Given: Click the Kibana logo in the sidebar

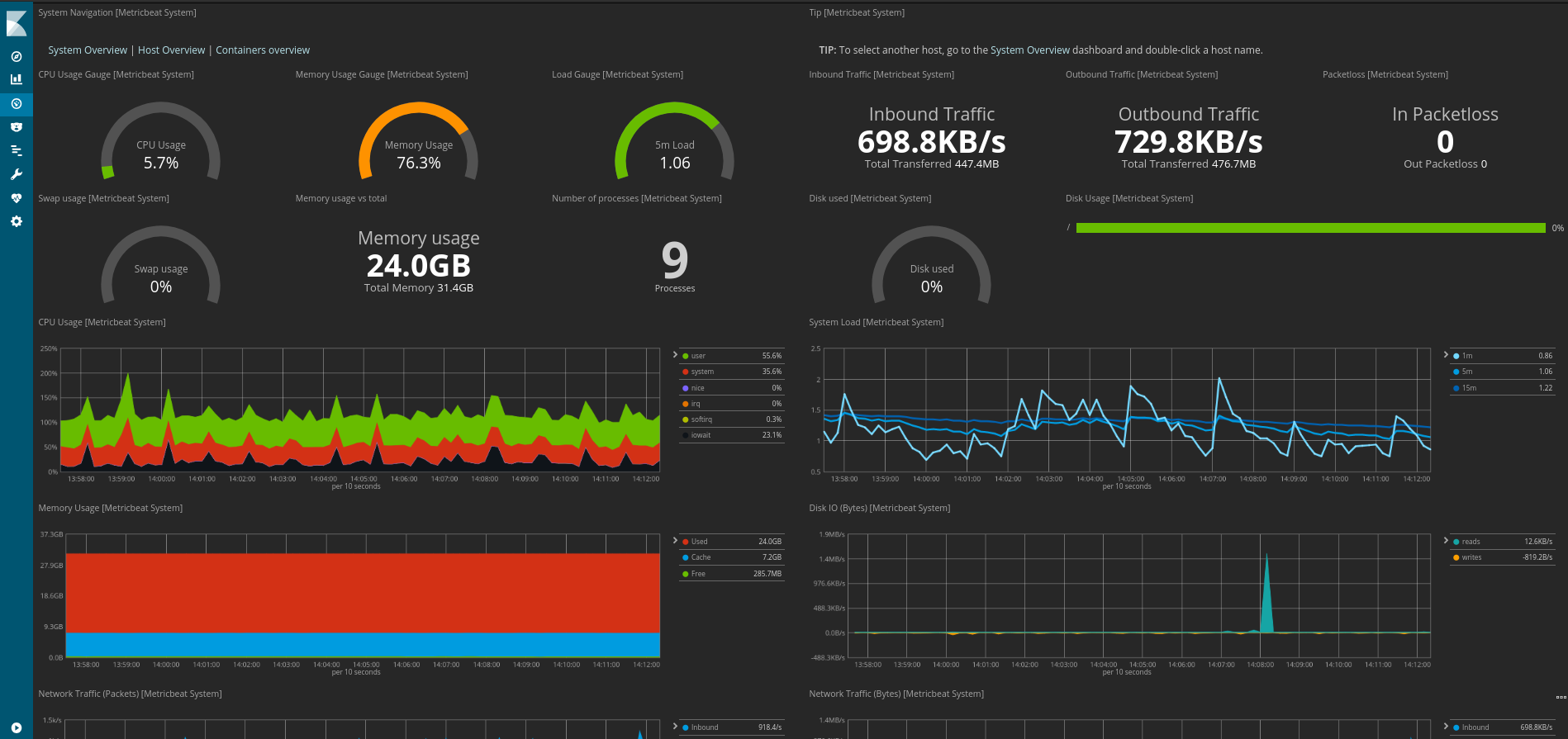Looking at the screenshot, I should pyautogui.click(x=17, y=23).
